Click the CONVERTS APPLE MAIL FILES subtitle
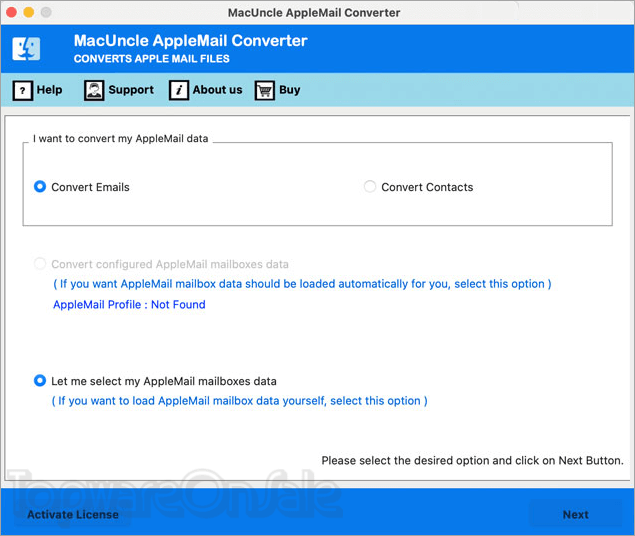 (x=151, y=59)
